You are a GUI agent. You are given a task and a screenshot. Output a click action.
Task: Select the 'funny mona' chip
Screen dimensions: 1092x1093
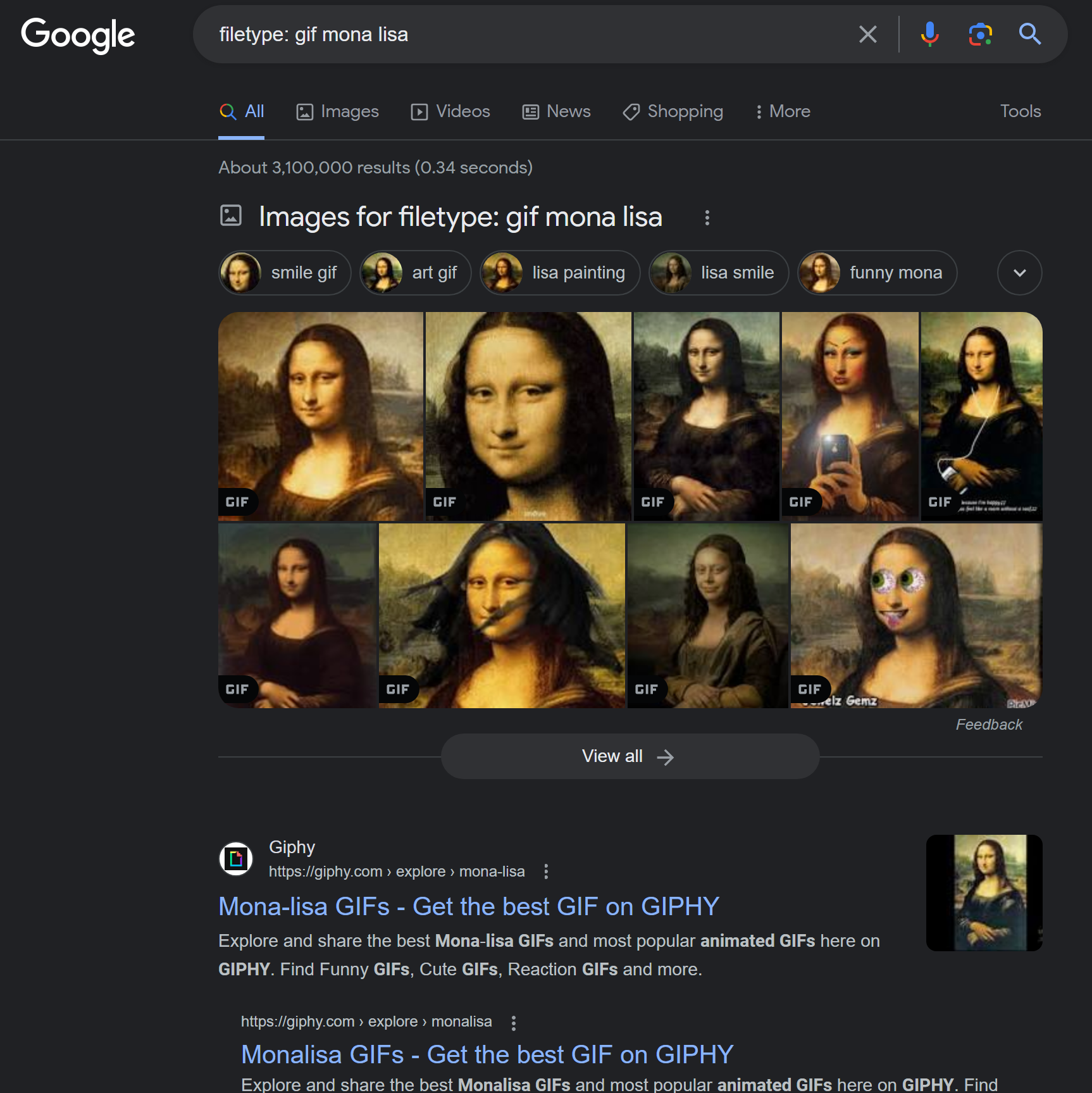pos(877,273)
